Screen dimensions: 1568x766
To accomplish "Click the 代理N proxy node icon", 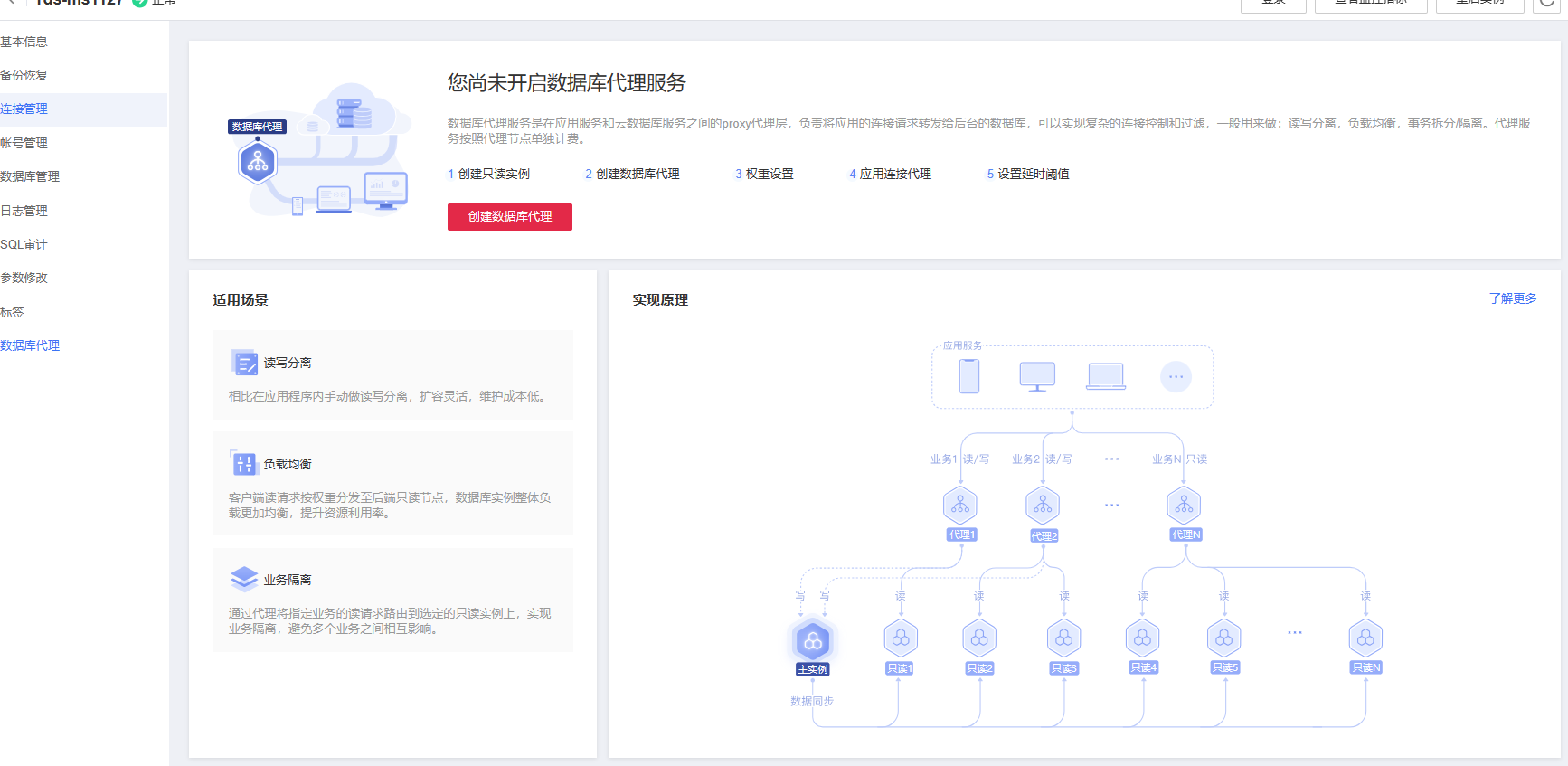I will tap(1184, 506).
